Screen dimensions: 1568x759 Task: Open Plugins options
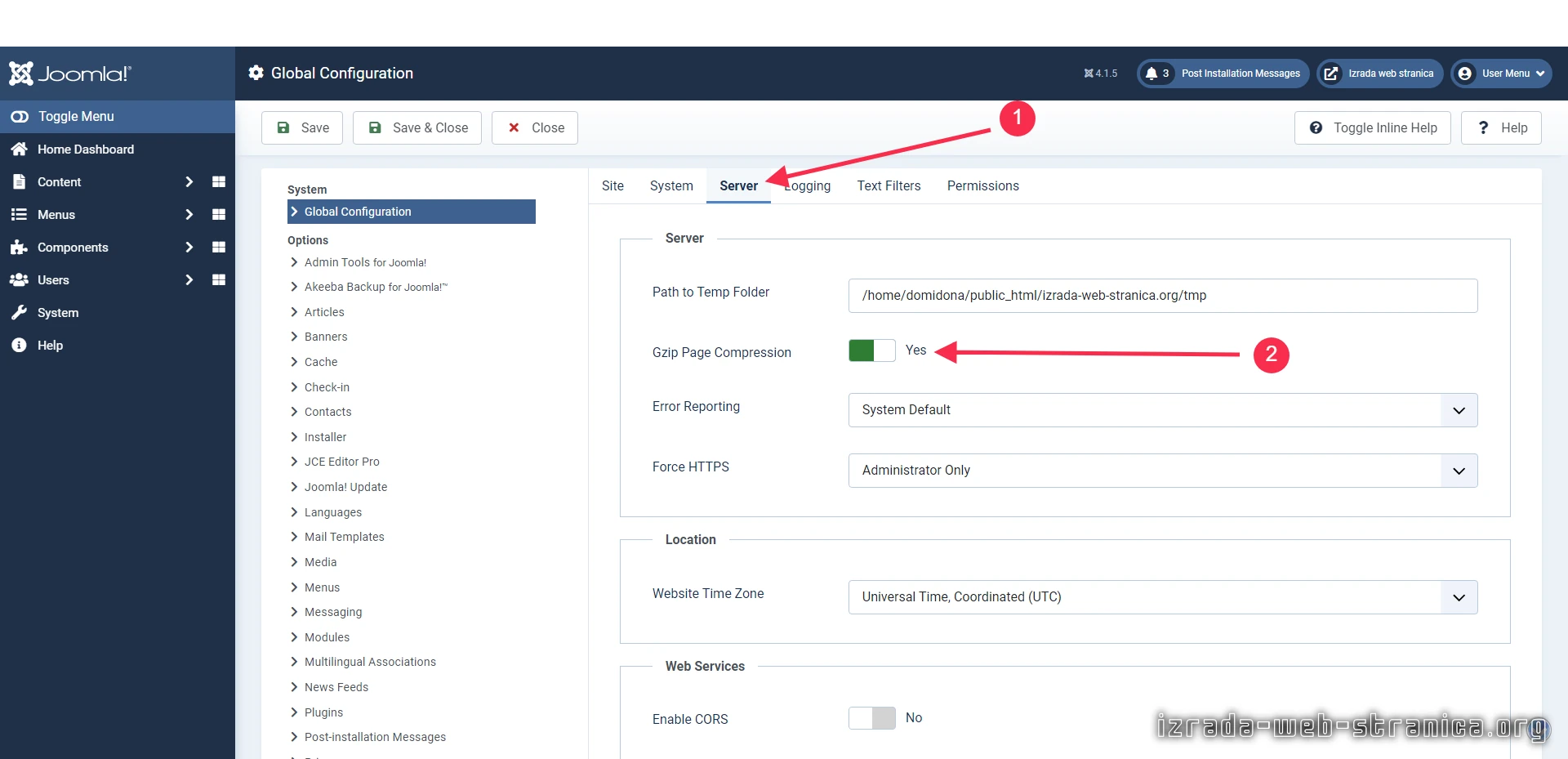coord(323,712)
